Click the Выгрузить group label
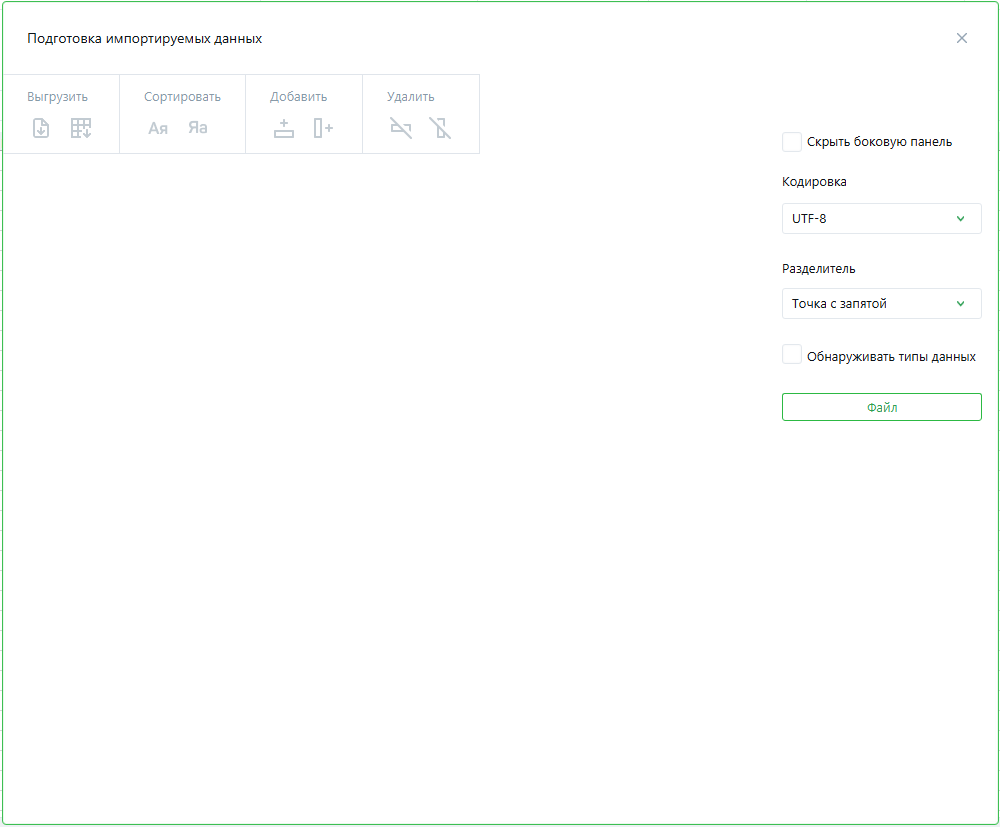The height and width of the screenshot is (827, 1000). tap(57, 97)
